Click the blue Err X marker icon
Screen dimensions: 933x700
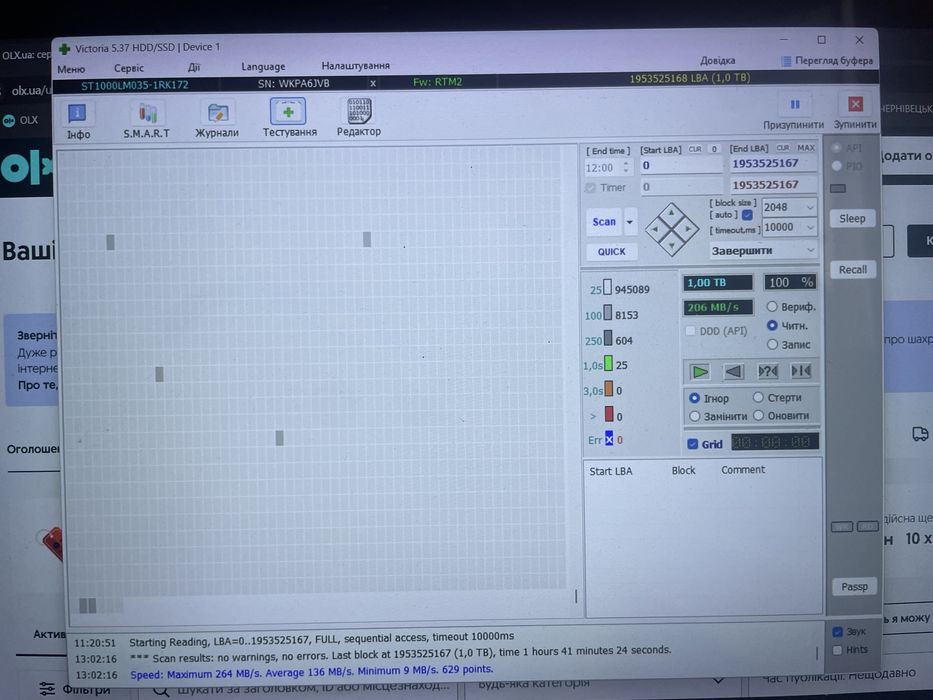(609, 439)
